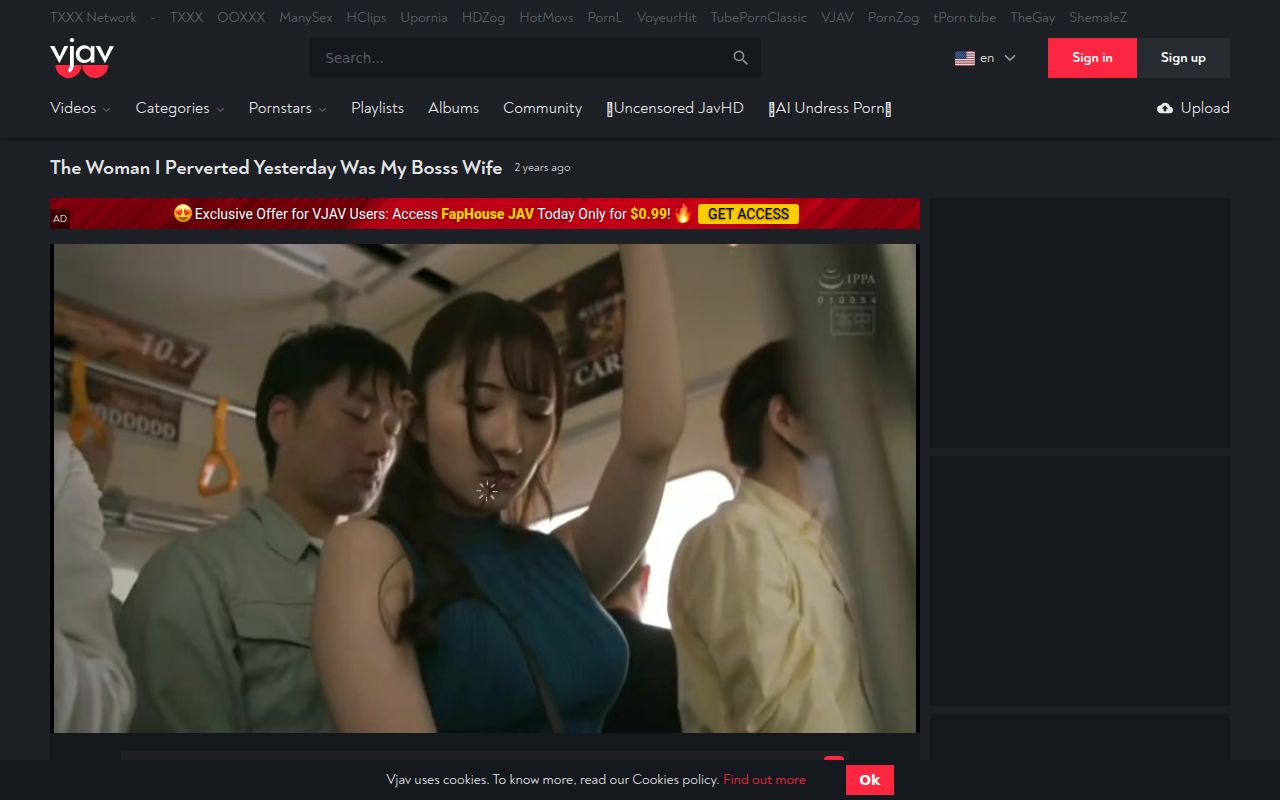Open the Find out more link
This screenshot has width=1280, height=800.
[x=764, y=779]
